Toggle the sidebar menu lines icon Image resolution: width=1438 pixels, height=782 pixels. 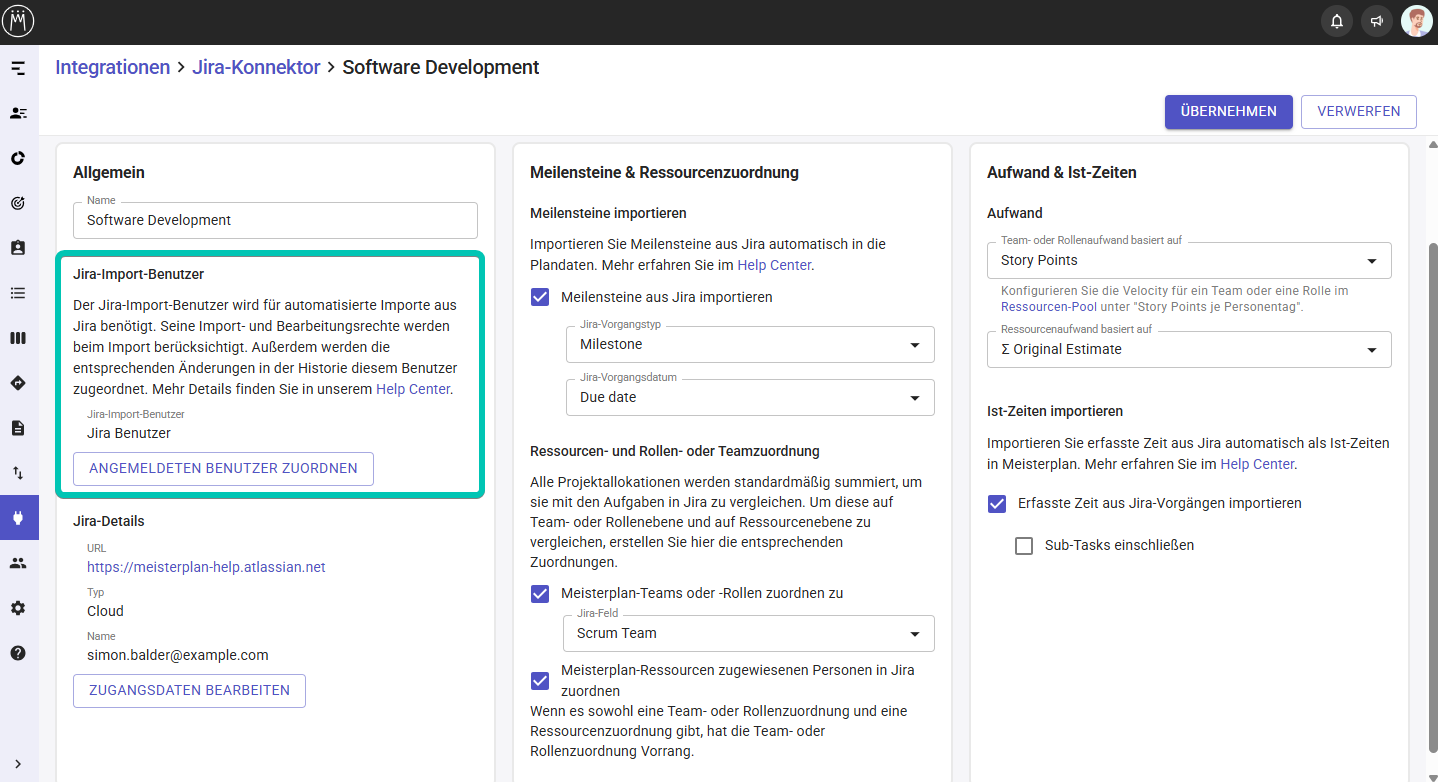click(18, 68)
